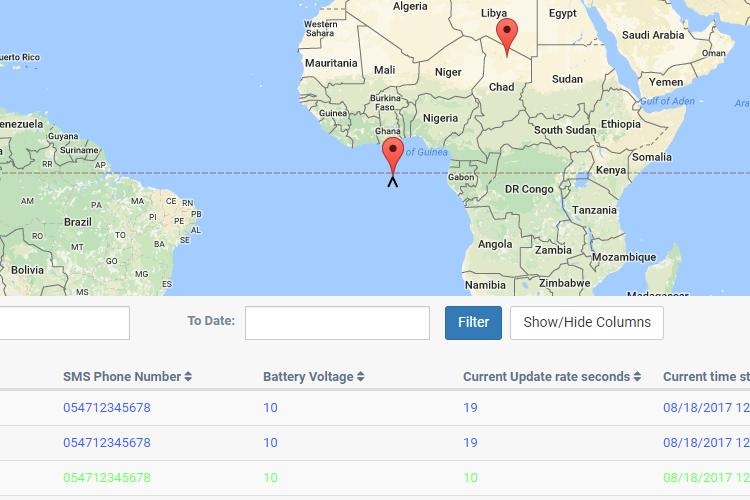
Task: Click battery voltage 10 in second row
Action: pyautogui.click(x=270, y=443)
